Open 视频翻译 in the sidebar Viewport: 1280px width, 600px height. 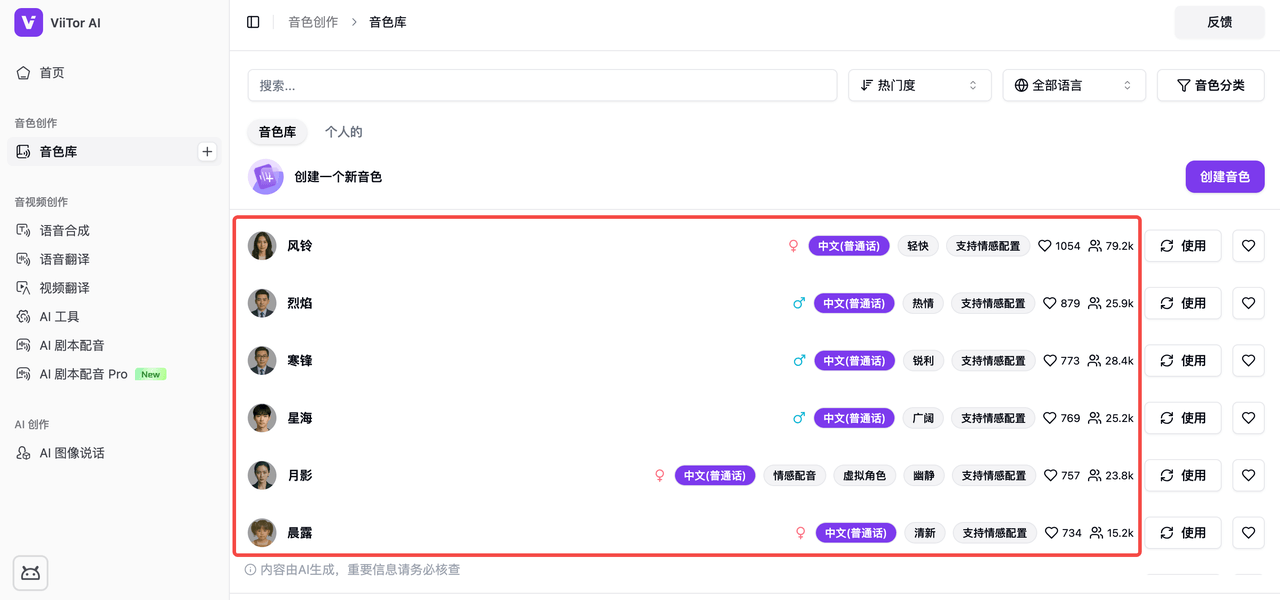[x=64, y=288]
